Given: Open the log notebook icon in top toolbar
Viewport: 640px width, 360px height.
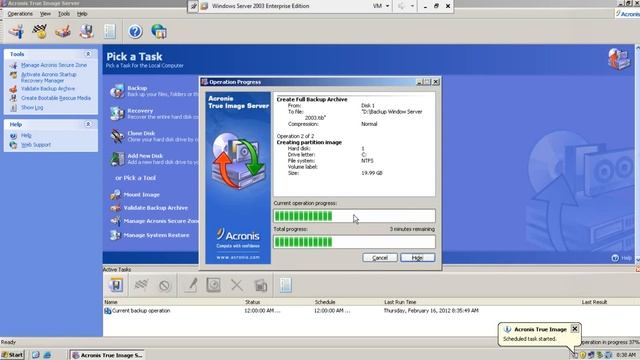Looking at the screenshot, I should click(110, 31).
